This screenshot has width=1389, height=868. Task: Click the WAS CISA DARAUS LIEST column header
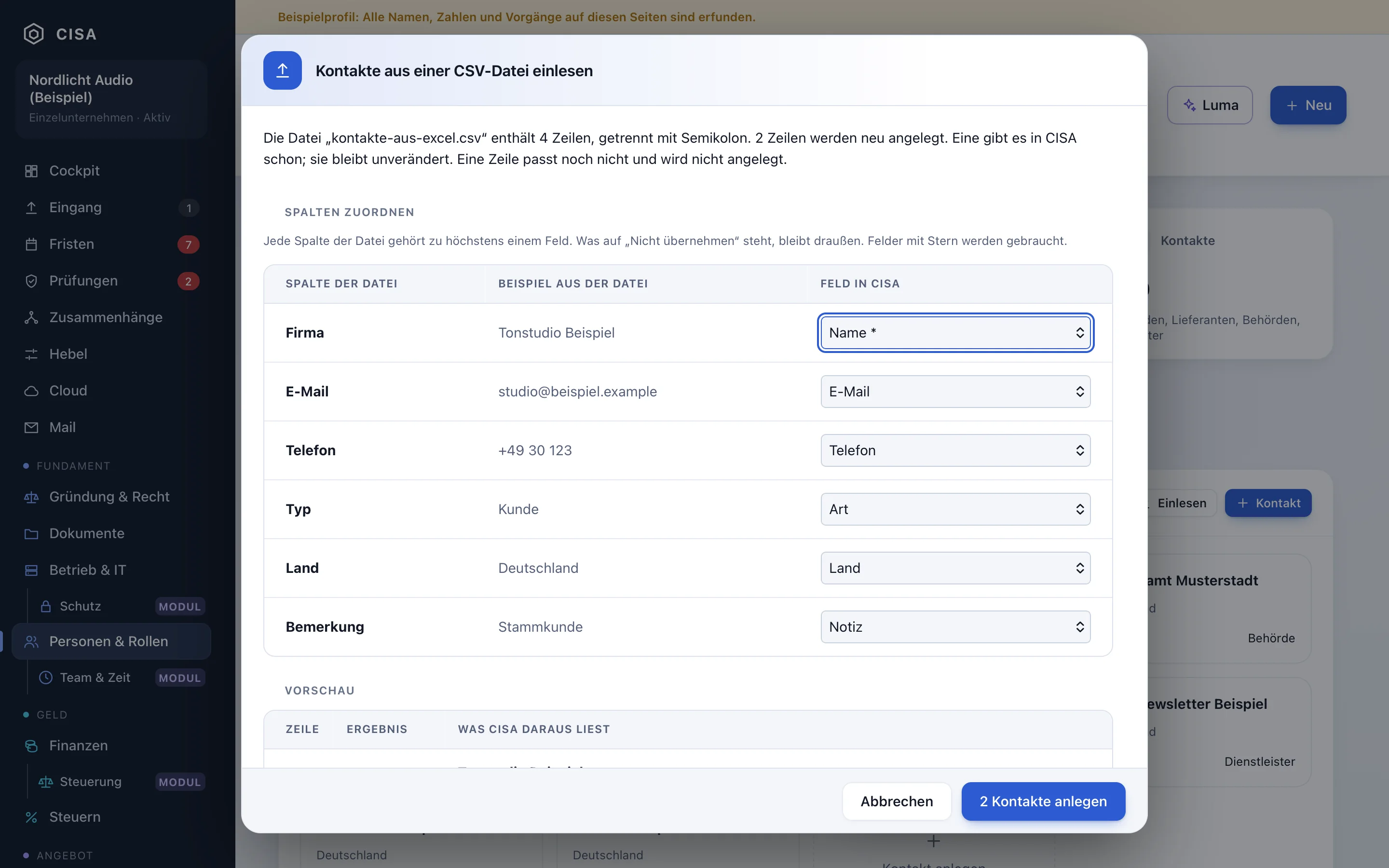534,729
